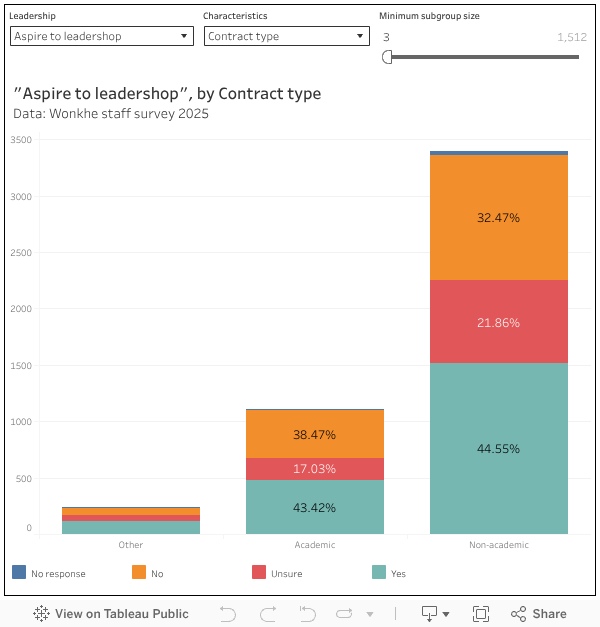Select the orange No legend swatch

point(139,572)
